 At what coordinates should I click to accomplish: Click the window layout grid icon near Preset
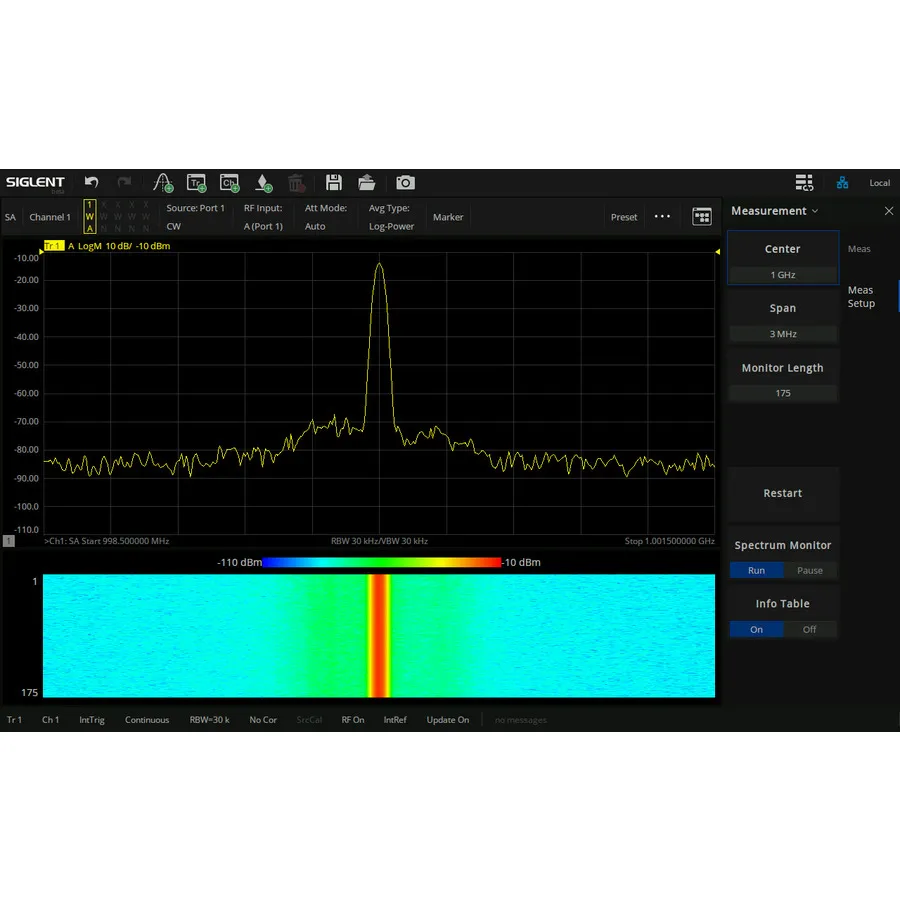702,216
